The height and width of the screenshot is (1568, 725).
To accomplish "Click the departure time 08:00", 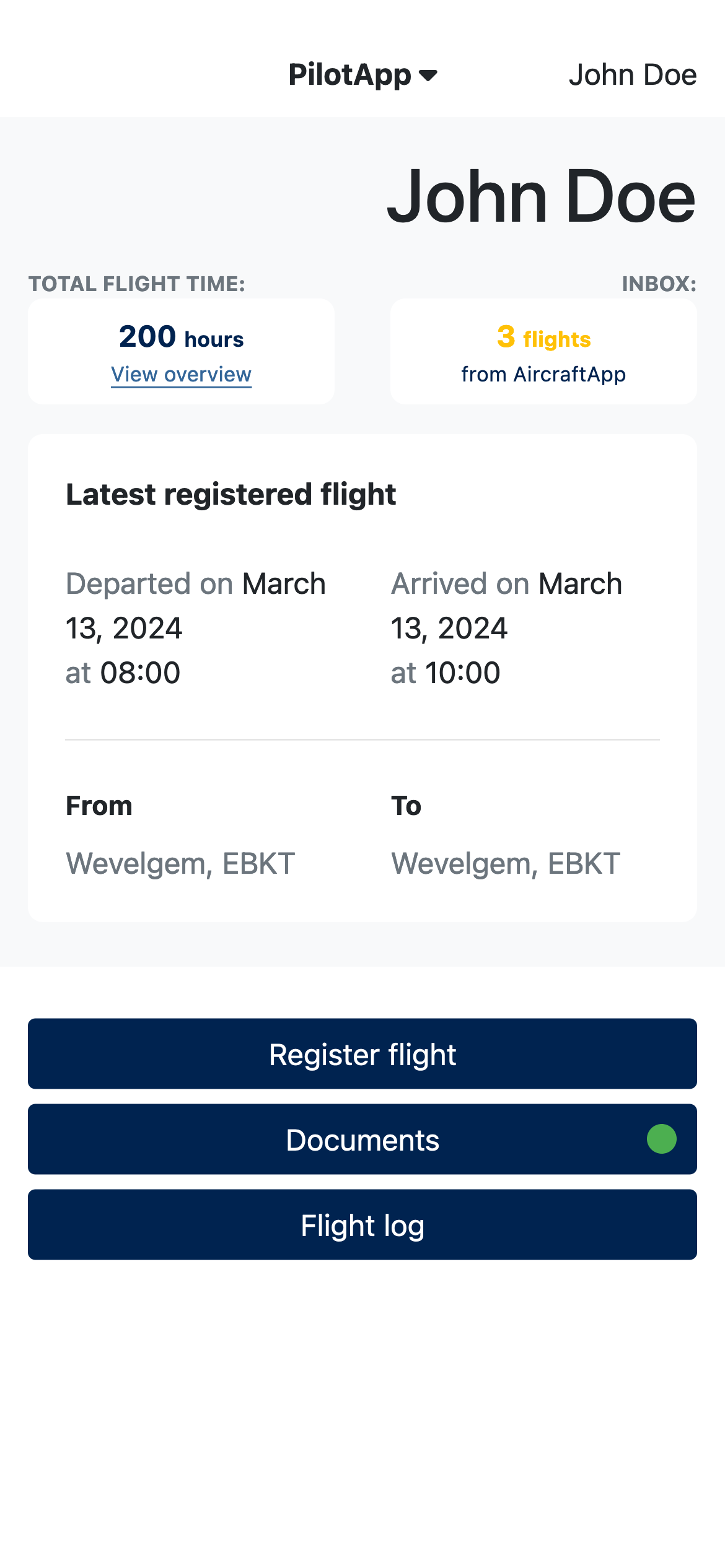I will (x=140, y=673).
